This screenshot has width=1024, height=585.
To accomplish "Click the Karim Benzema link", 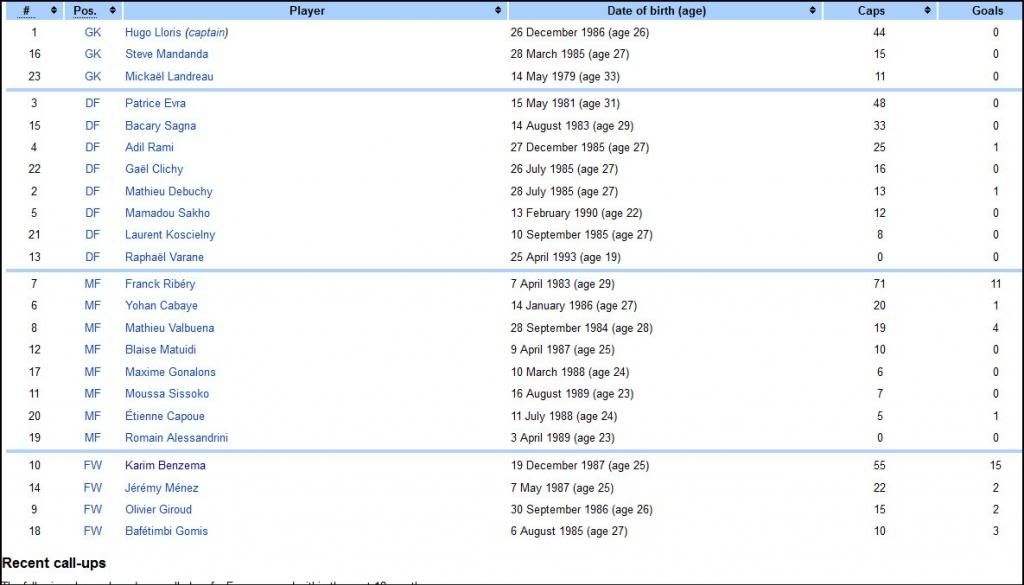I will pyautogui.click(x=165, y=466).
